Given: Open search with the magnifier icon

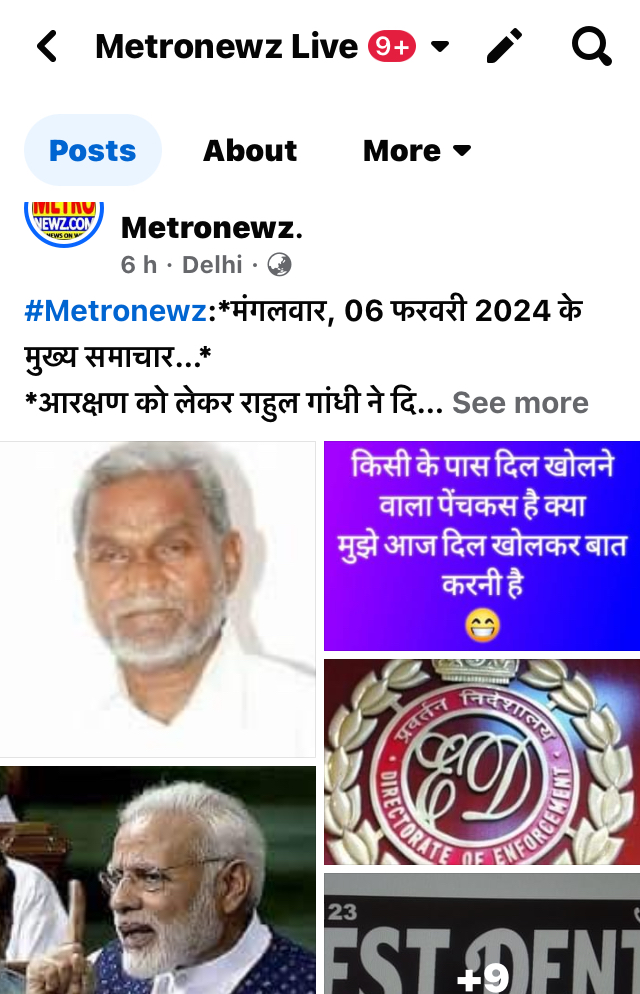Looking at the screenshot, I should 591,46.
